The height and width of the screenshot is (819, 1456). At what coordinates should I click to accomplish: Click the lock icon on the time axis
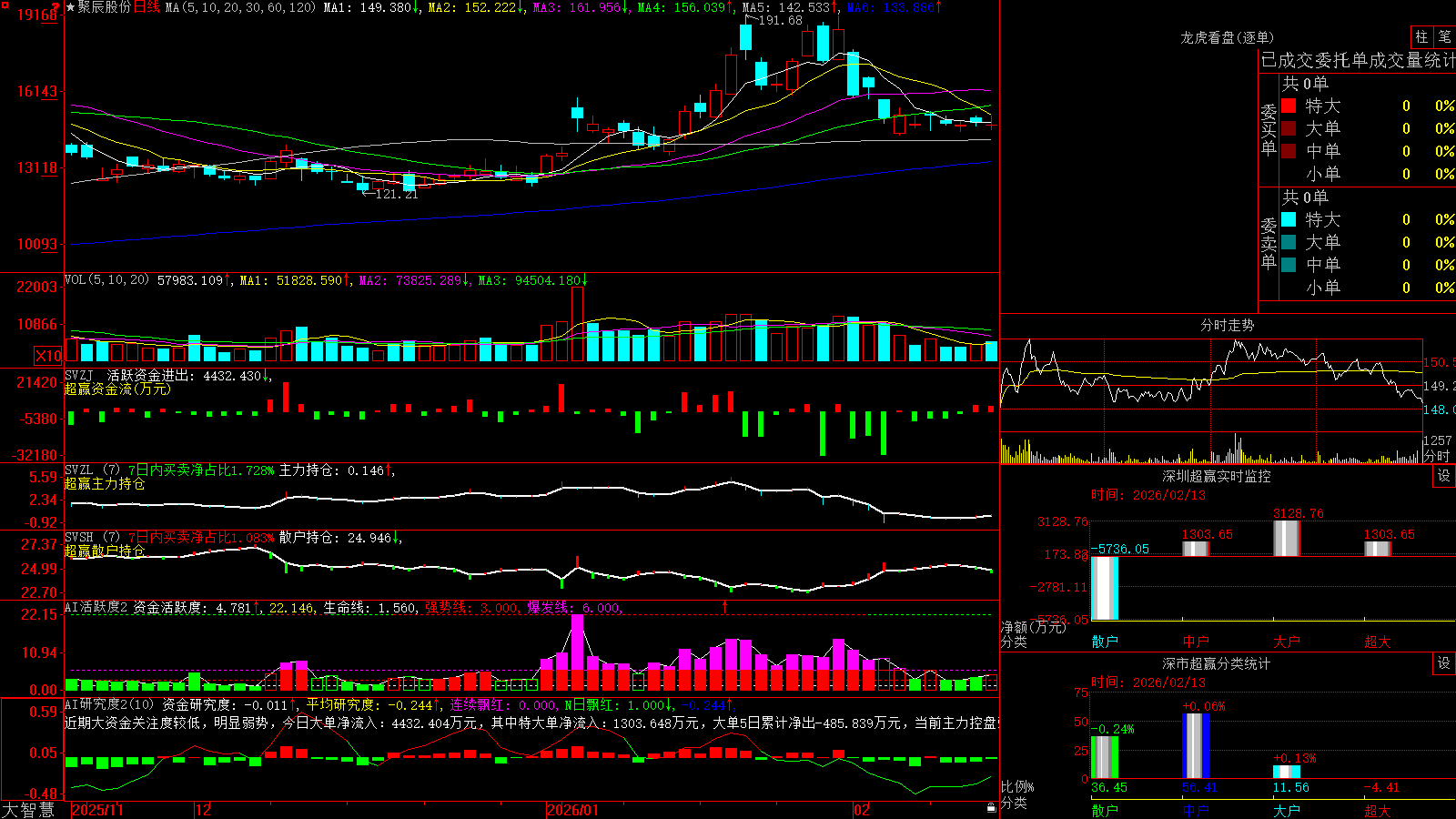(991, 808)
